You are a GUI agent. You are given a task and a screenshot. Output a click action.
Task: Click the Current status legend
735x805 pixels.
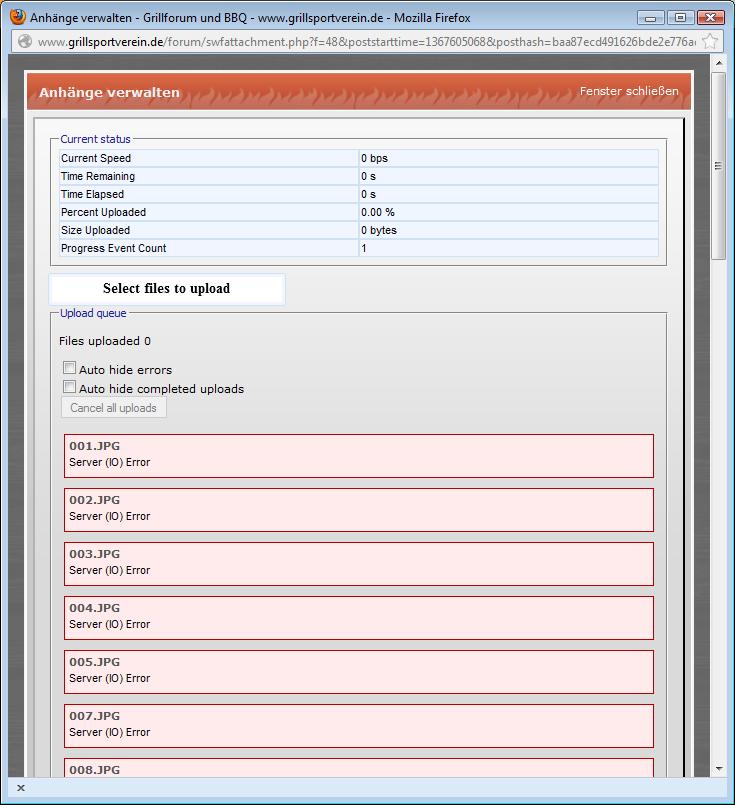[95, 139]
